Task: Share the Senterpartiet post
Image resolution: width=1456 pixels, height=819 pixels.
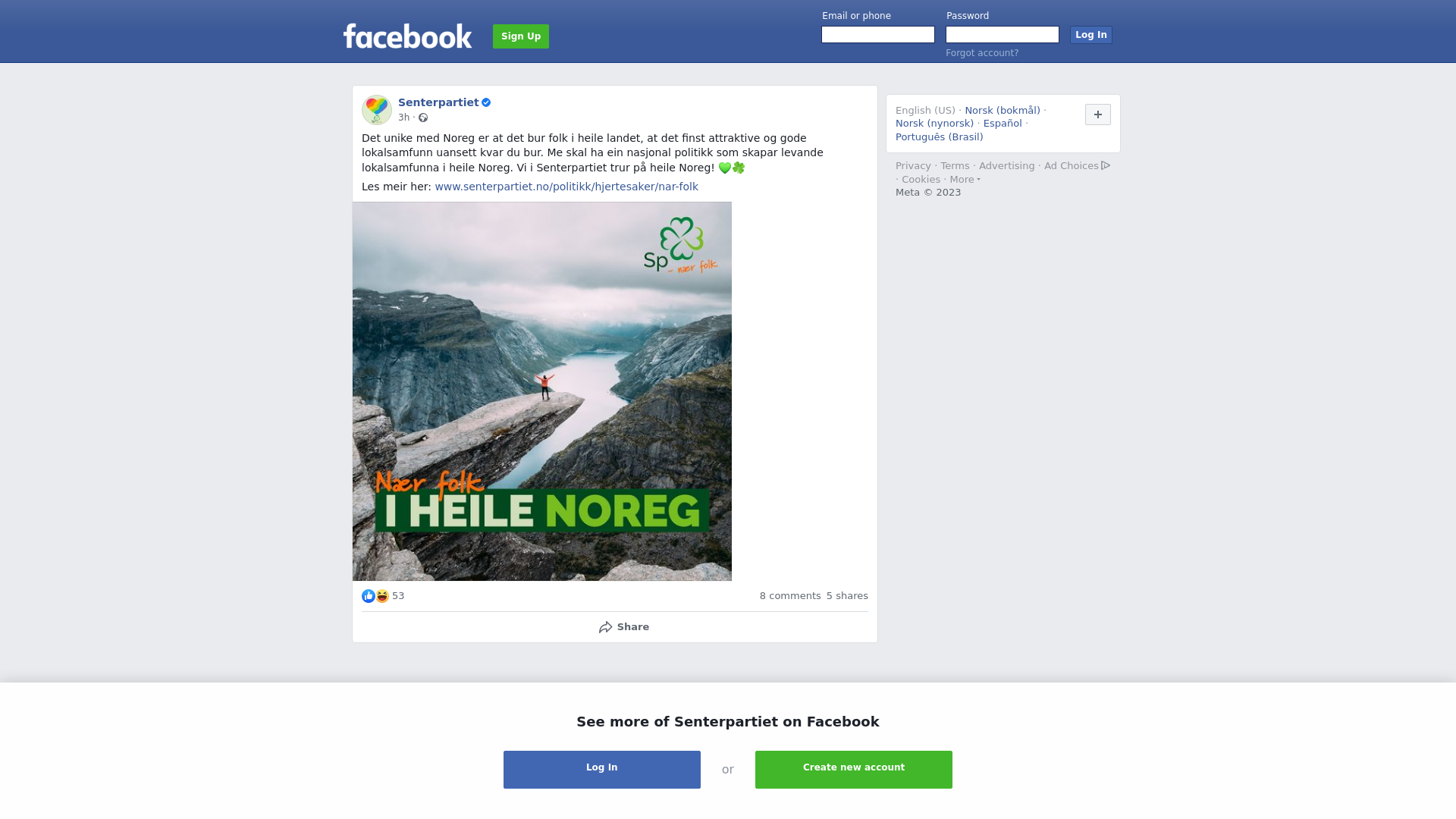Action: pos(624,627)
